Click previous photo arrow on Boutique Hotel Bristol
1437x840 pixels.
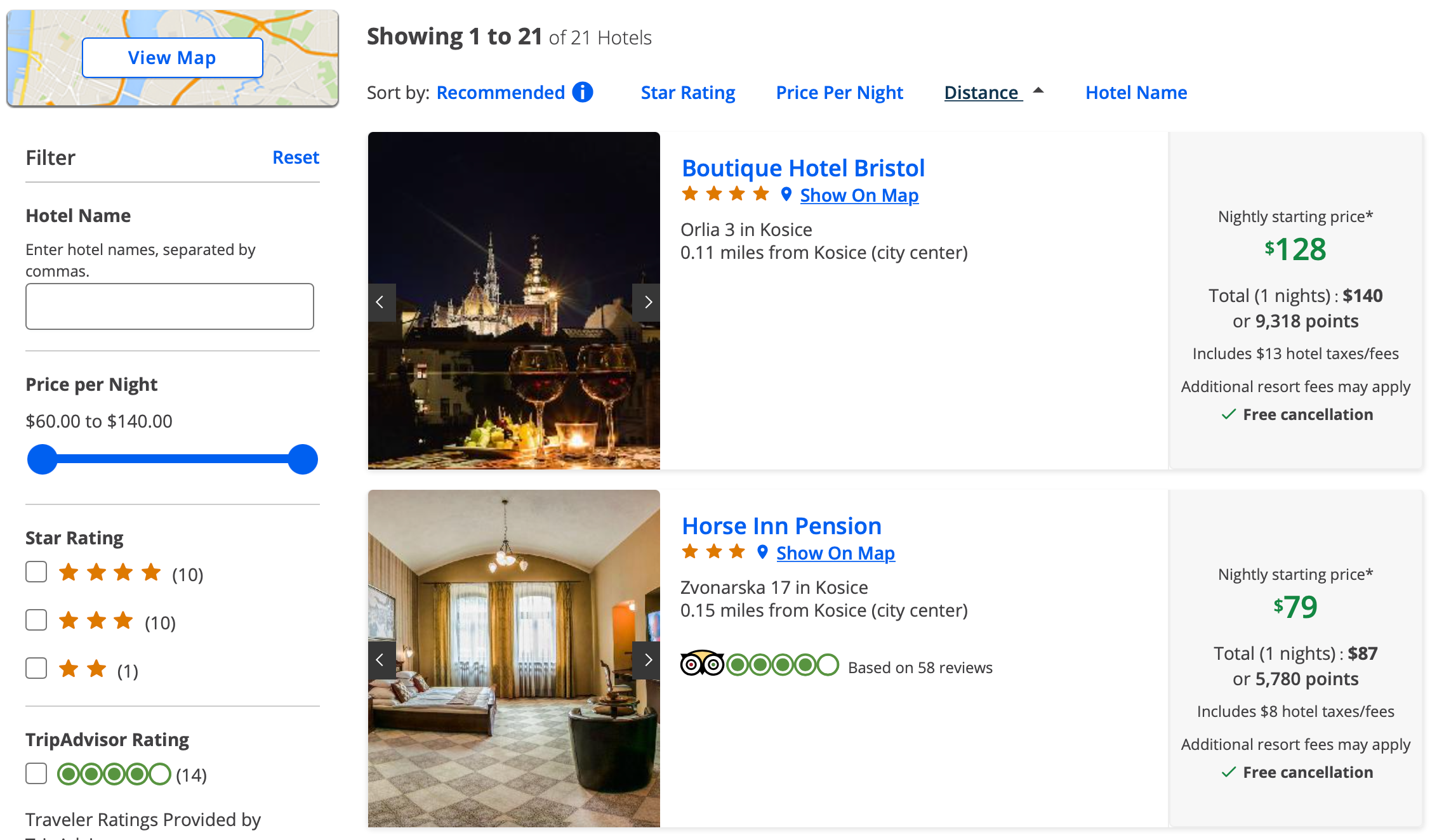[x=381, y=303]
